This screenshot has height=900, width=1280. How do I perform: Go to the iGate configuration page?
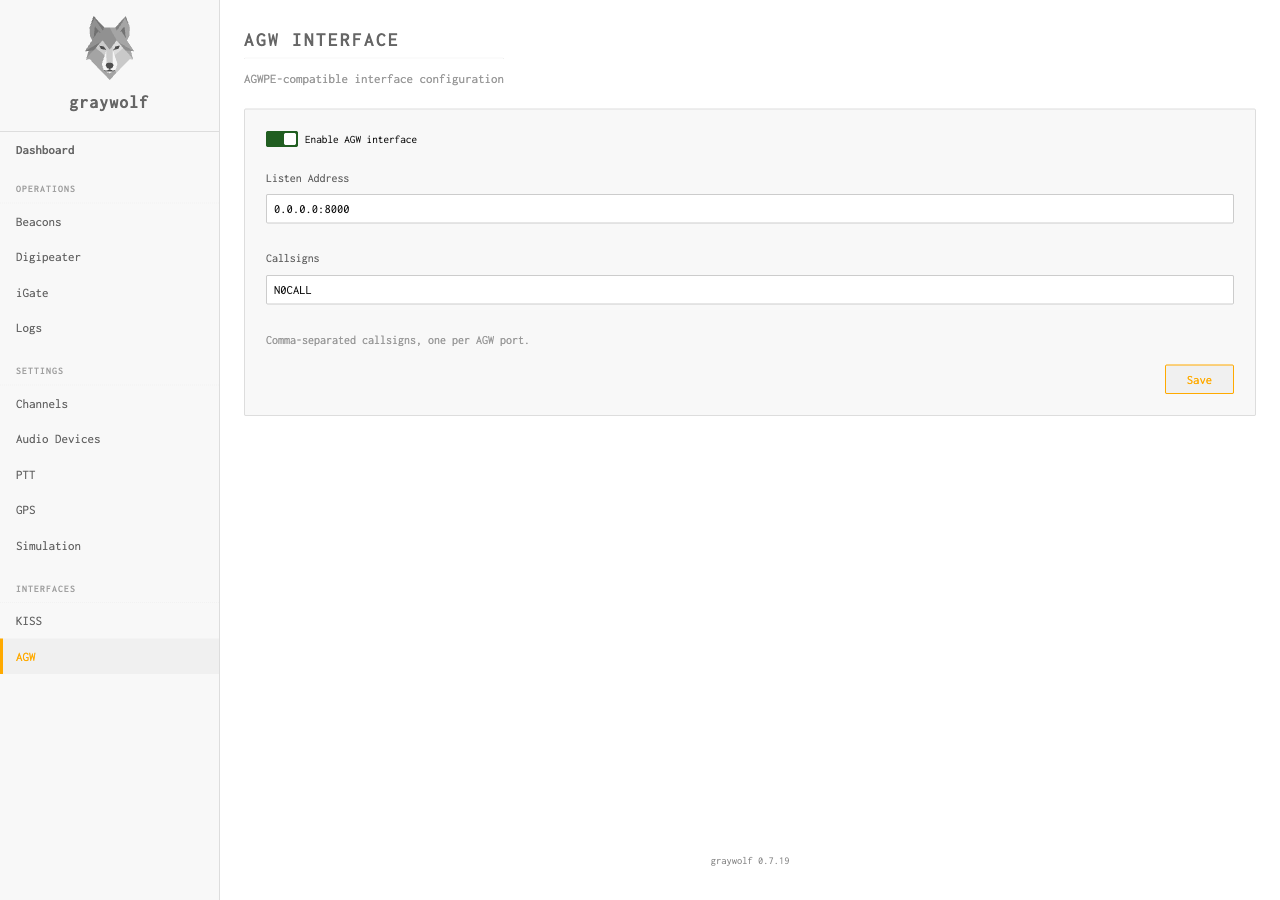point(32,293)
